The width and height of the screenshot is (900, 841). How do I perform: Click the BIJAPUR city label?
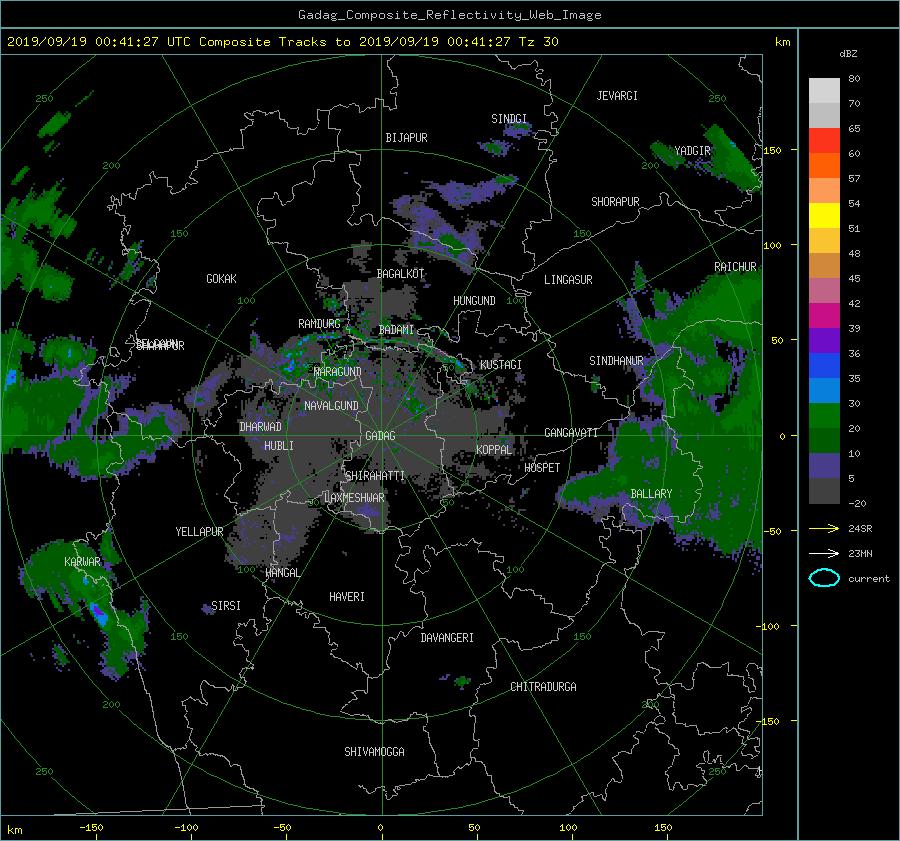(x=406, y=138)
